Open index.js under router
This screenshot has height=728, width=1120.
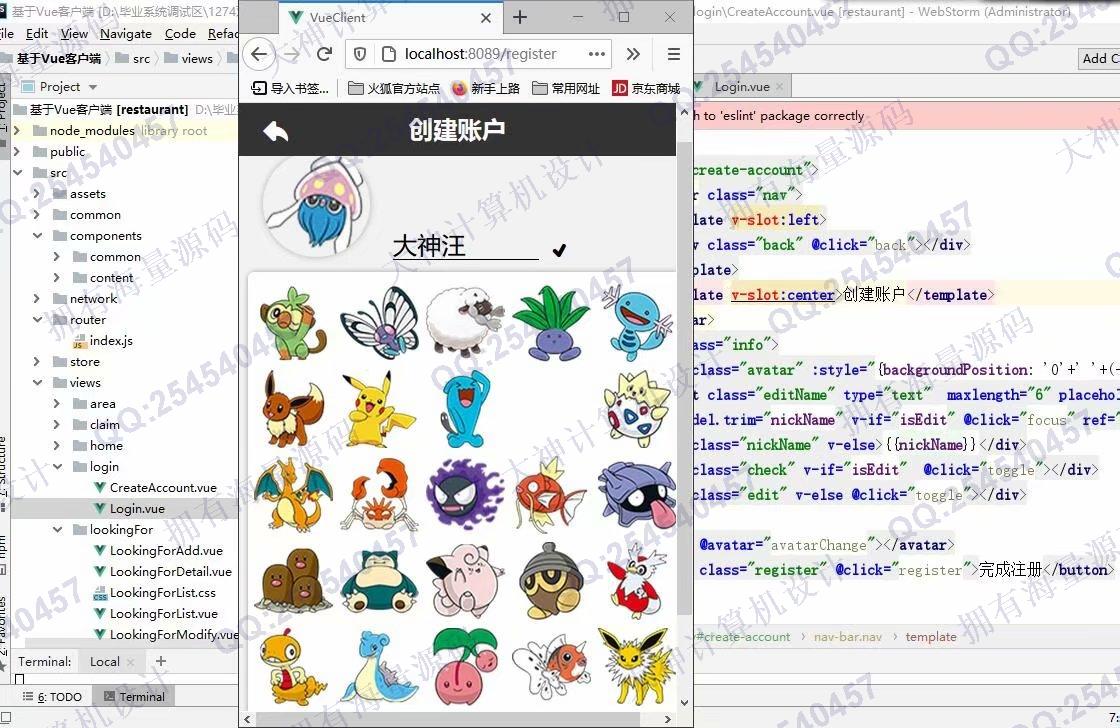click(104, 341)
